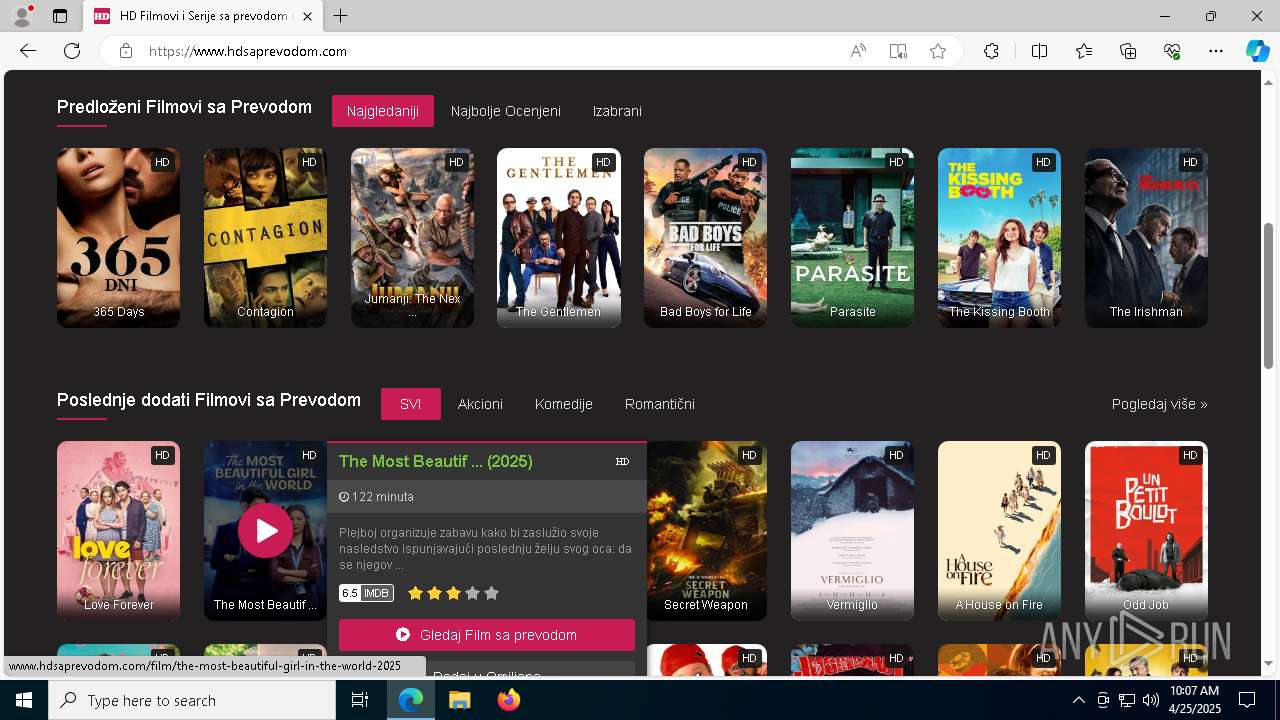Play The Most Beautiful Girl movie
This screenshot has height=720, width=1280.
pyautogui.click(x=265, y=531)
